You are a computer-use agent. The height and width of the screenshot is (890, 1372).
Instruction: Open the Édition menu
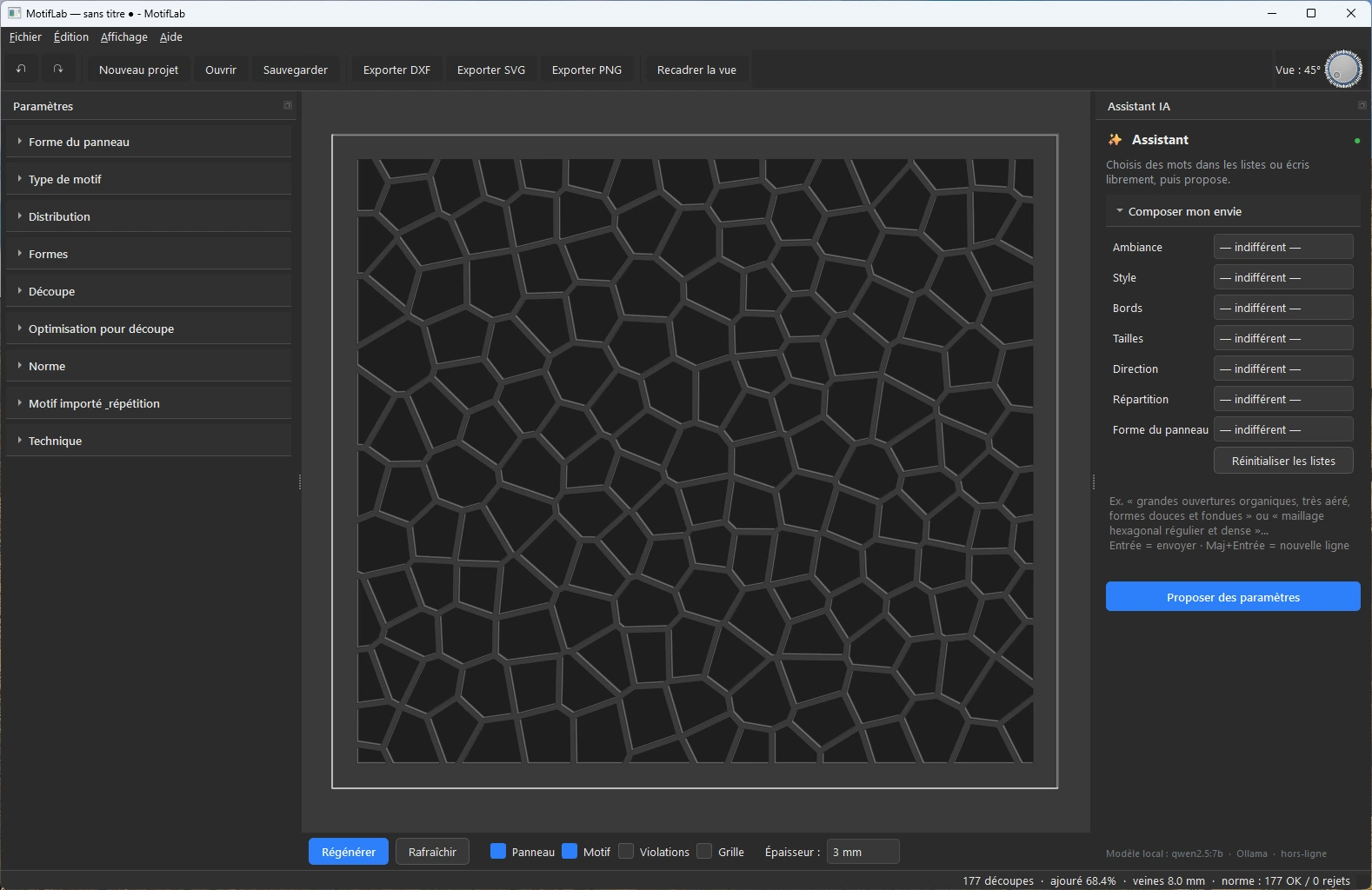pyautogui.click(x=71, y=37)
